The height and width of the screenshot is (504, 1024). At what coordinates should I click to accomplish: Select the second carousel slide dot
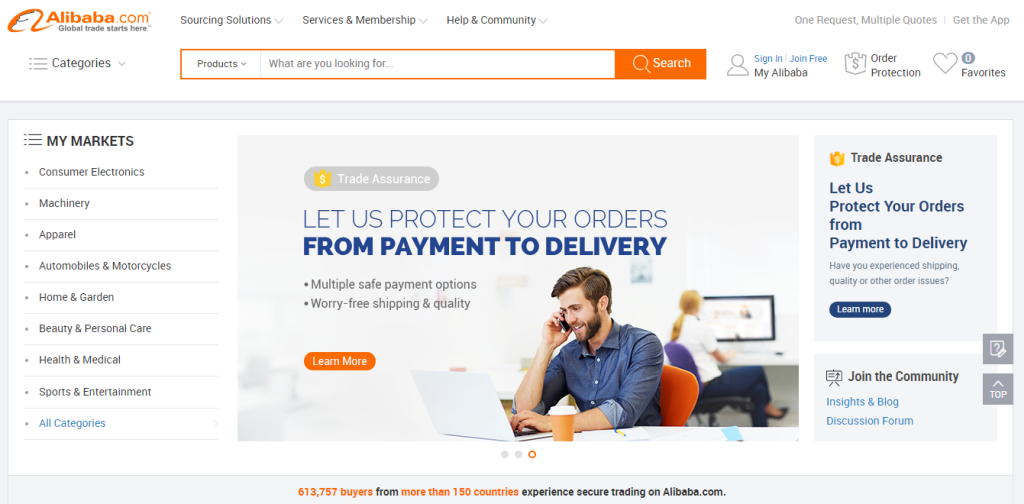tap(519, 454)
